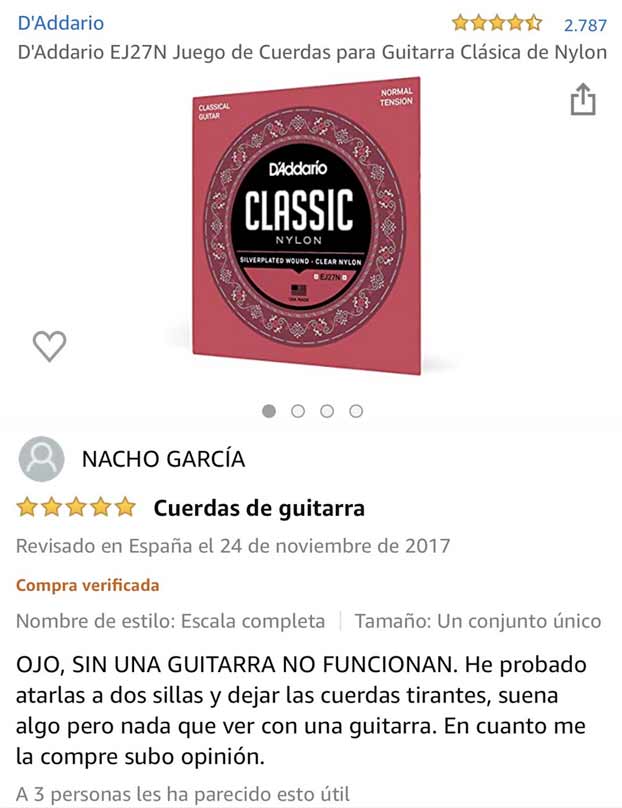The image size is (622, 808).
Task: Click the 'Compra verificada' label
Action: tap(88, 585)
